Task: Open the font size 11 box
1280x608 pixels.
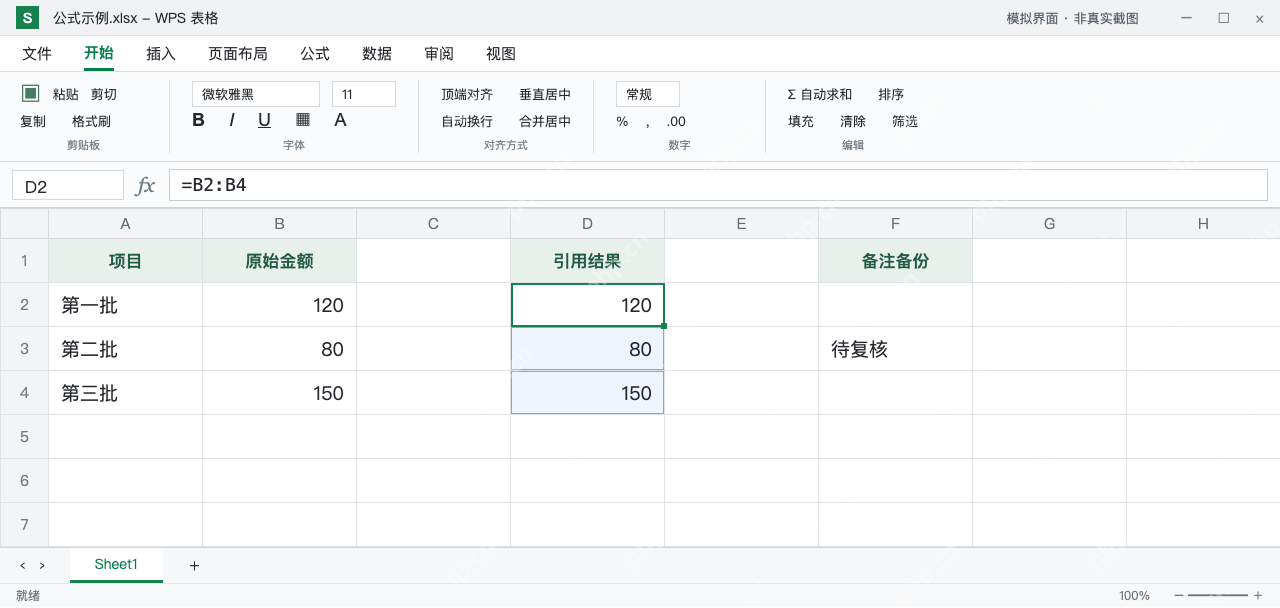Action: 364,94
